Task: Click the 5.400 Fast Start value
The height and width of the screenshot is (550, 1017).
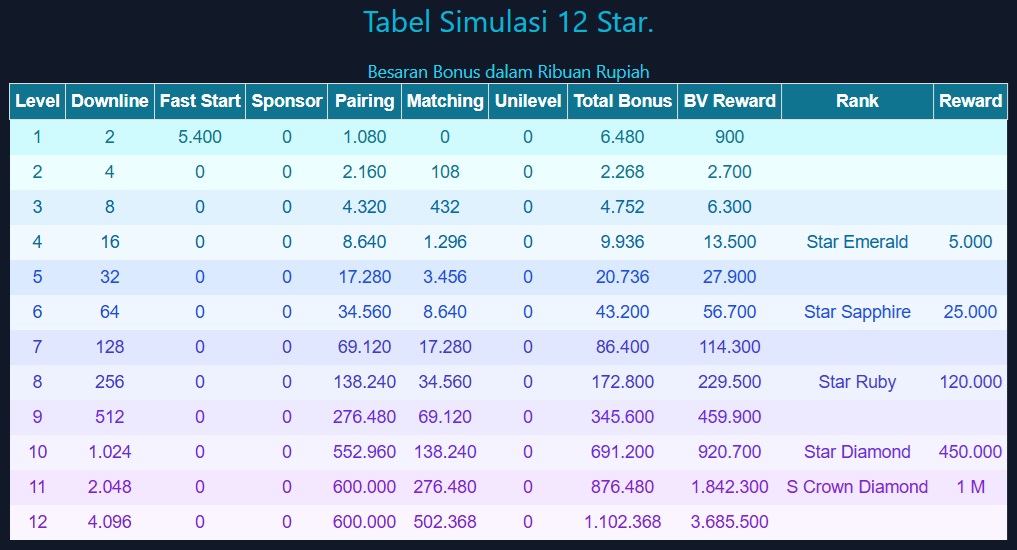Action: [x=200, y=137]
